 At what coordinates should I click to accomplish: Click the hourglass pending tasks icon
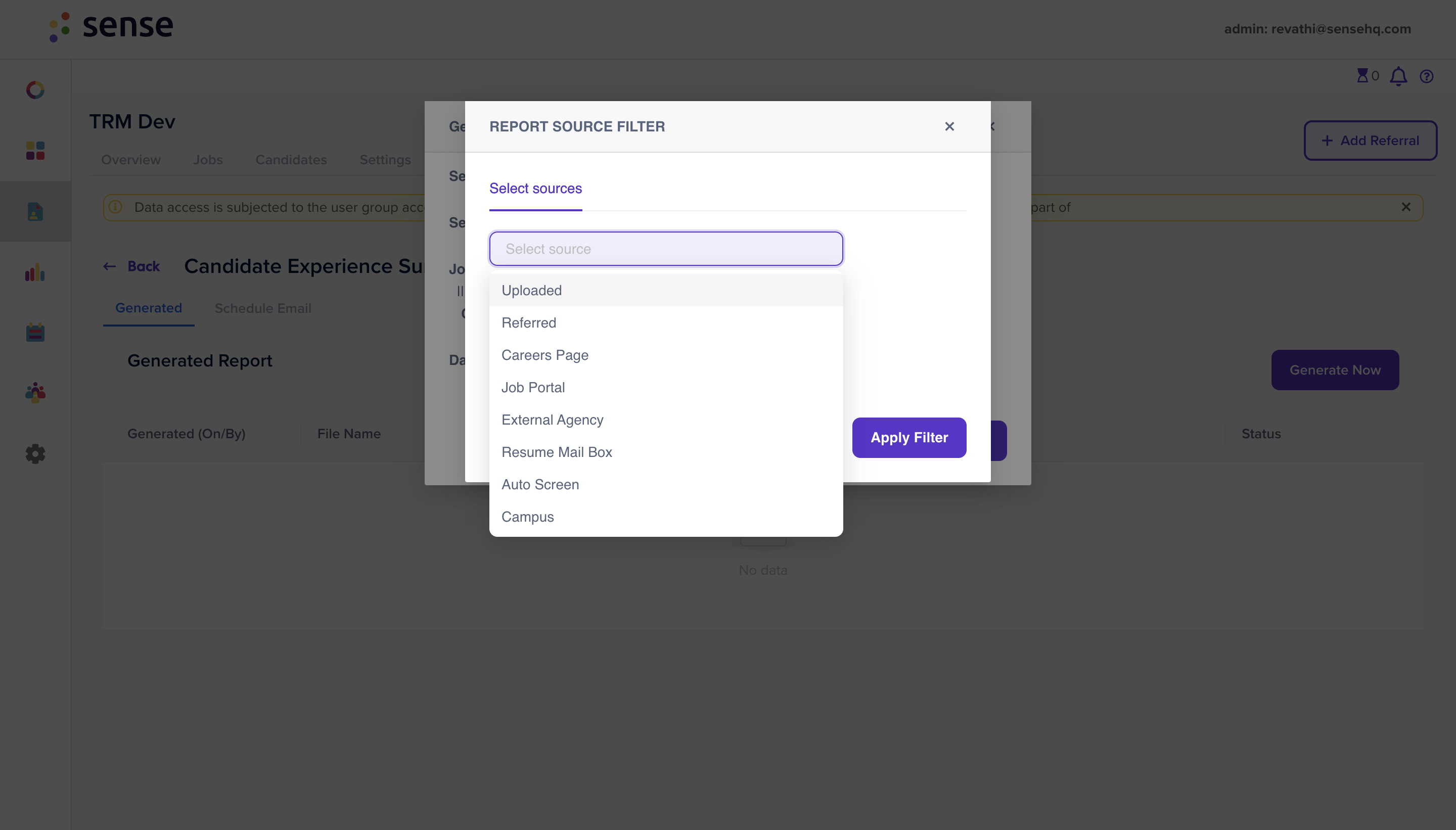coord(1362,76)
